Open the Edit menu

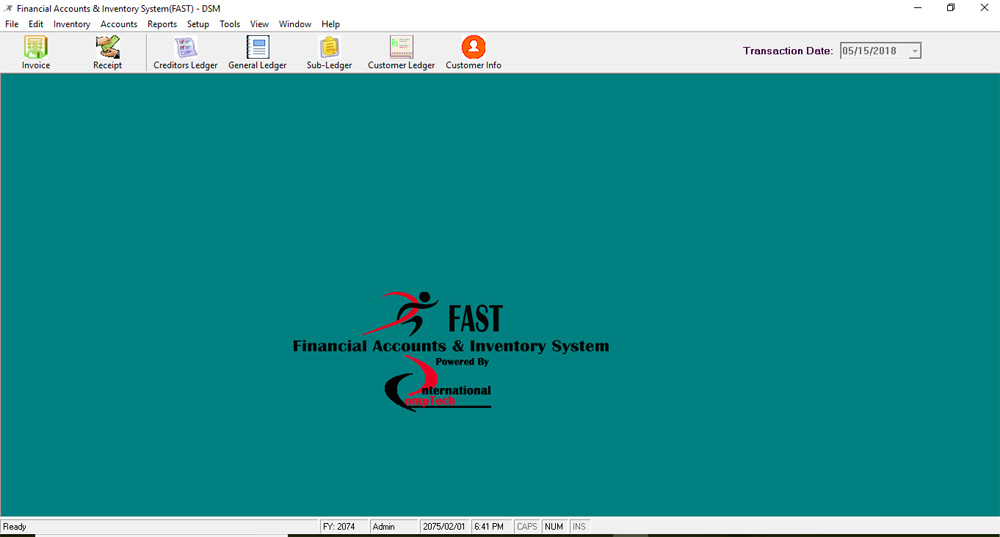[x=36, y=24]
